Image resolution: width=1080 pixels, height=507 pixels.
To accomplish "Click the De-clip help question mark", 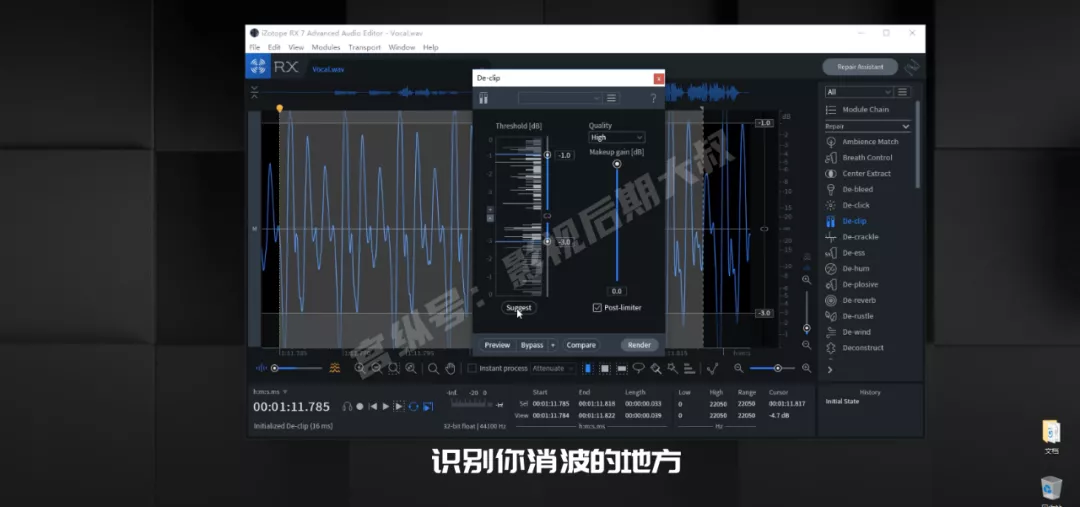I will (654, 99).
